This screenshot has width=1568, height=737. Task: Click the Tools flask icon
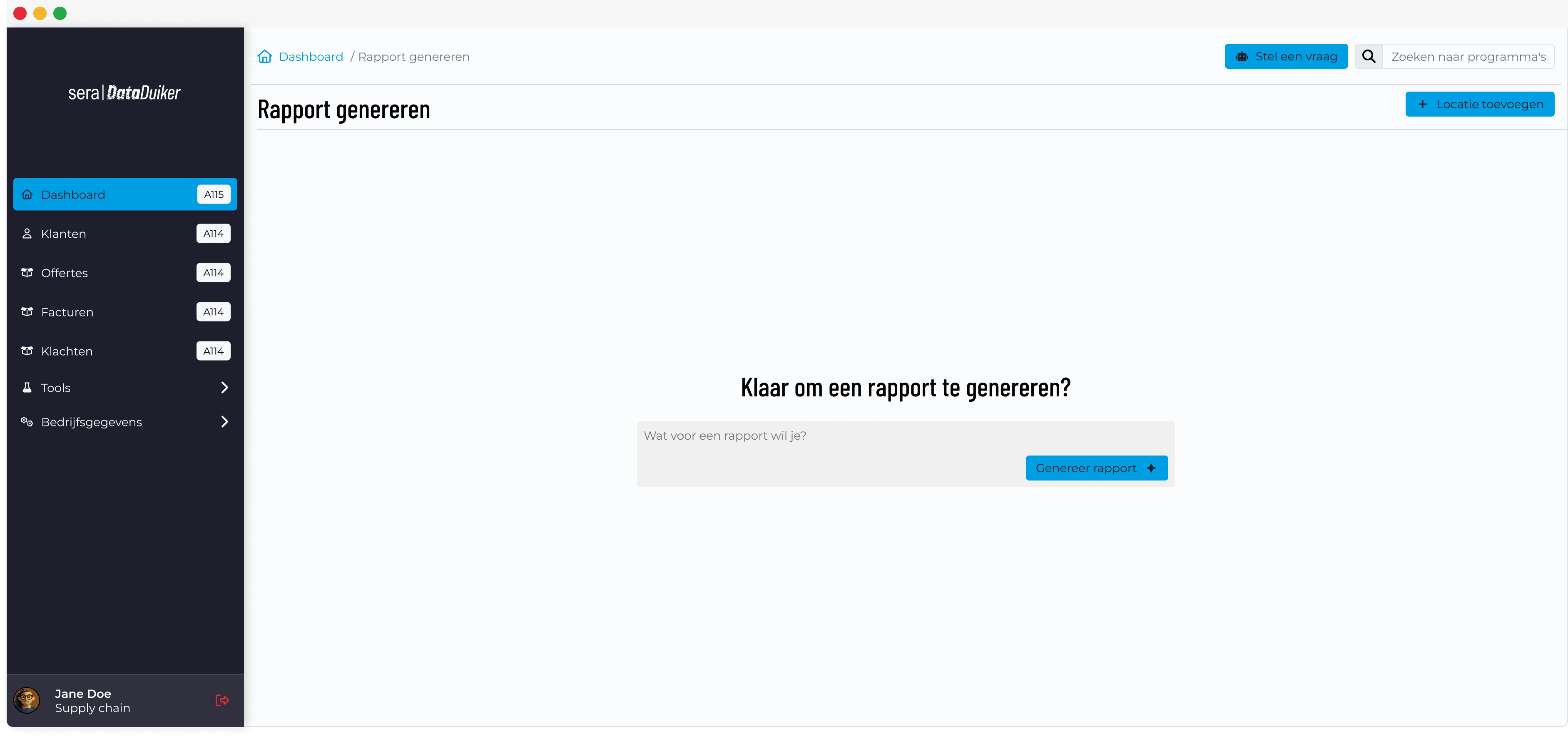pyautogui.click(x=27, y=388)
